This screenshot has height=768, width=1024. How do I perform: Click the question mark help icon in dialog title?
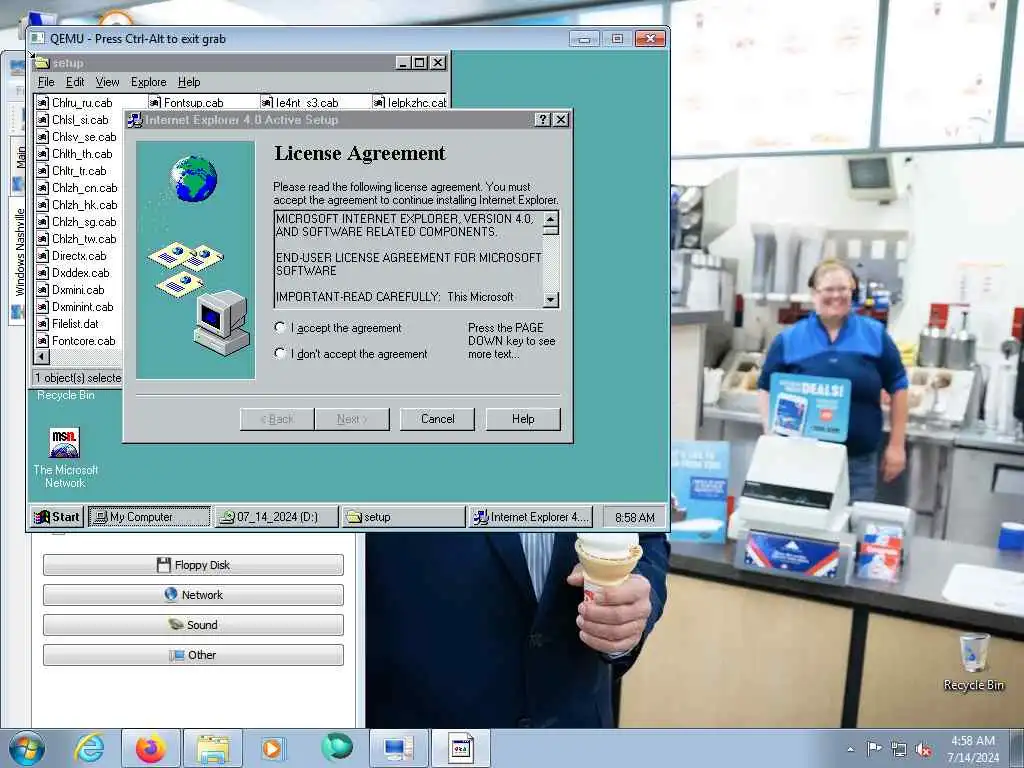[x=543, y=120]
